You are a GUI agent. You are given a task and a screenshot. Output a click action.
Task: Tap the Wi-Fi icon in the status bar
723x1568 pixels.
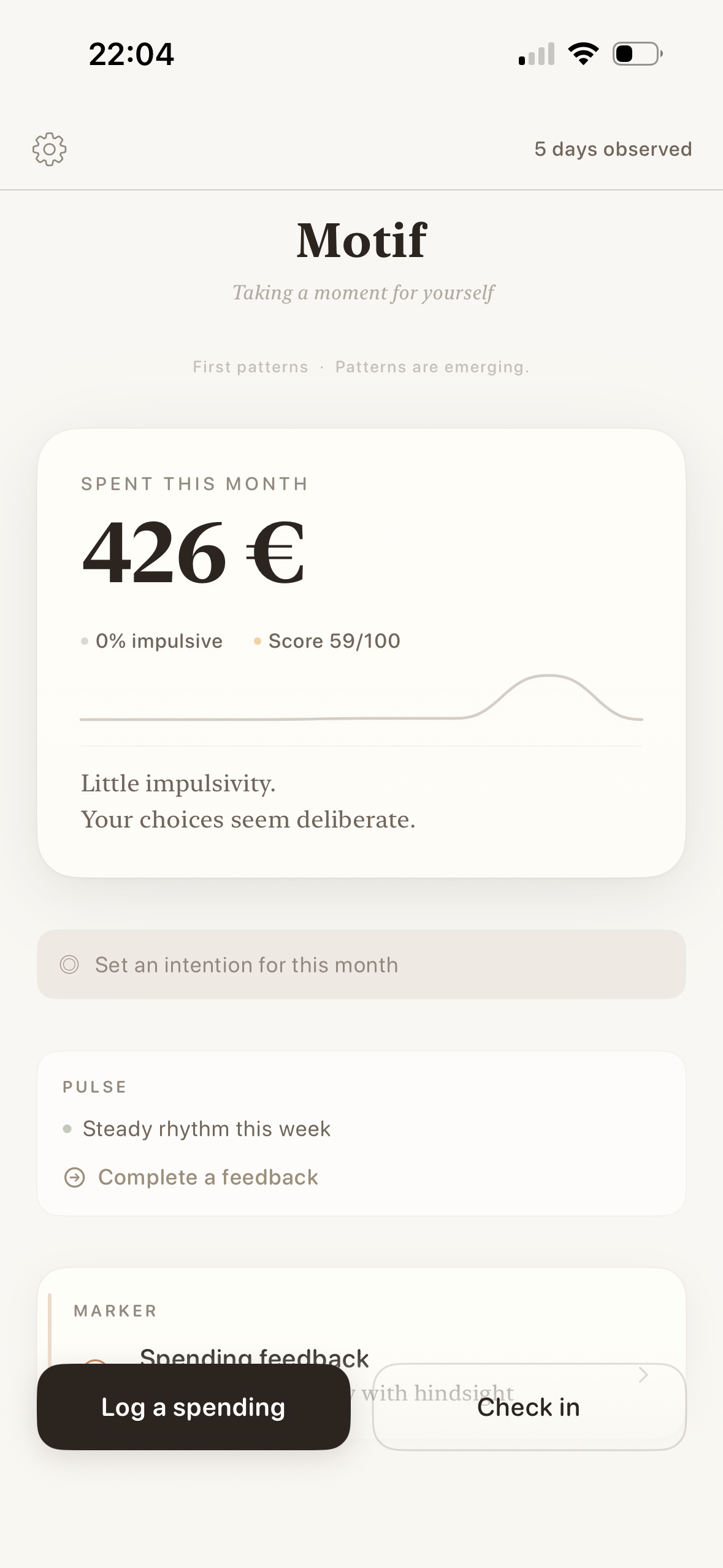pyautogui.click(x=583, y=54)
